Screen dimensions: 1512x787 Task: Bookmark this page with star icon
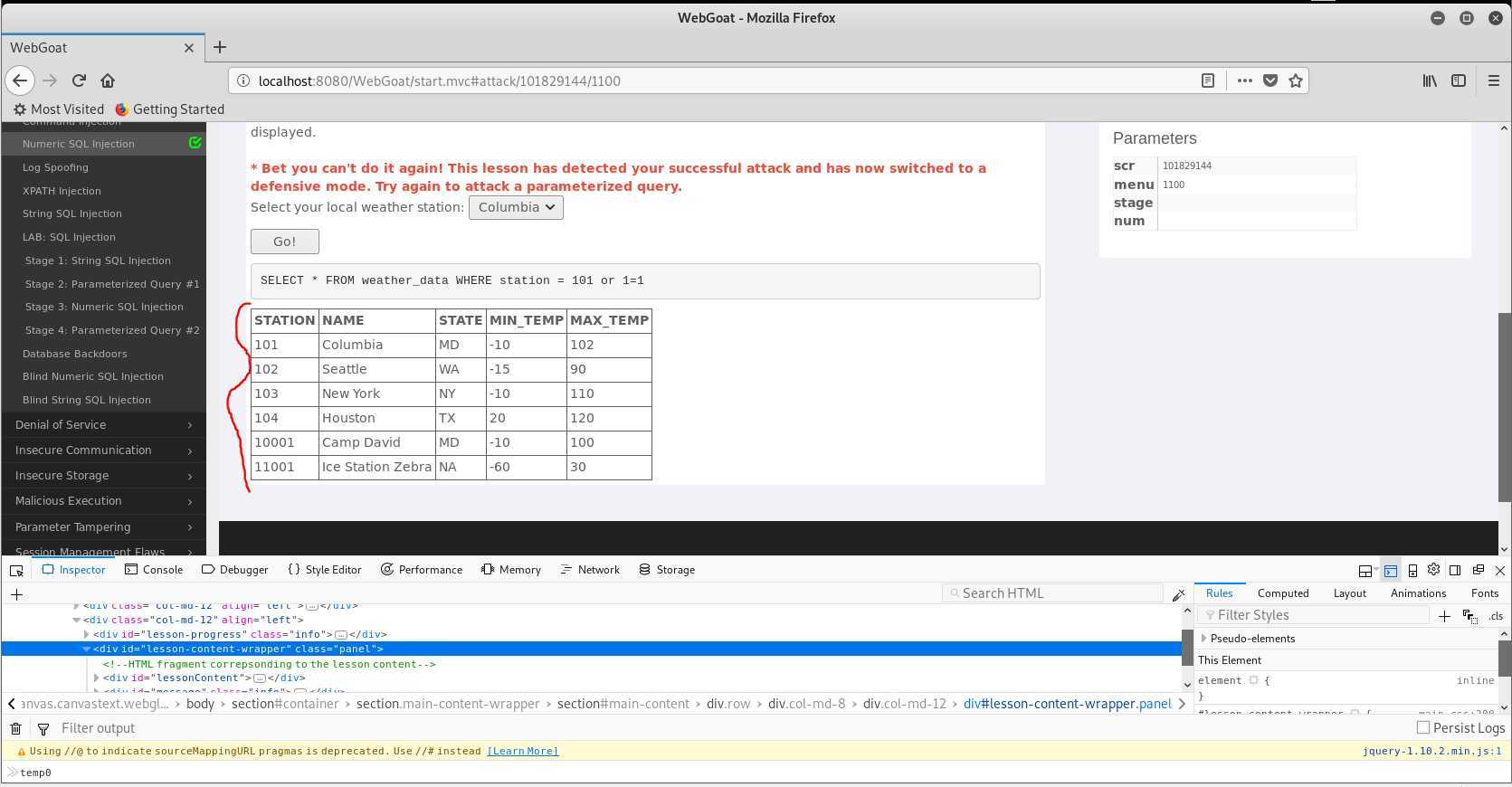click(x=1296, y=81)
